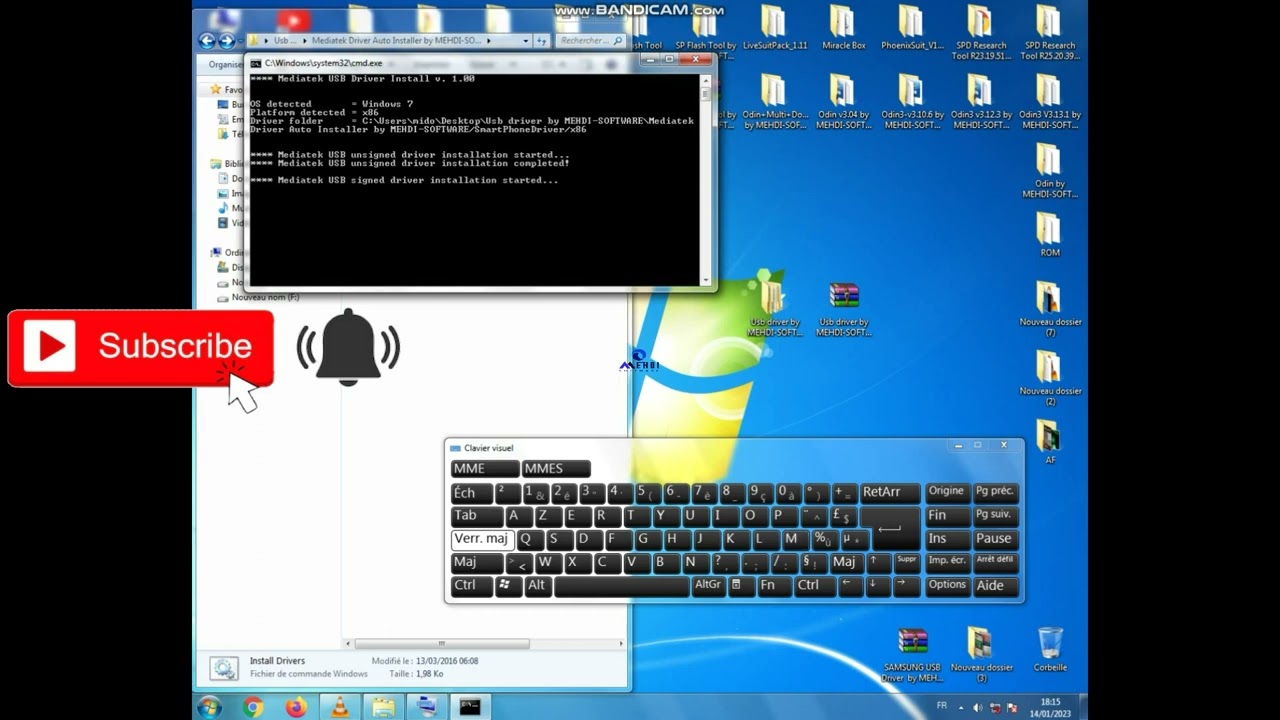This screenshot has width=1280, height=720.
Task: Select SPD Research Tool R25.20.39 folder
Action: point(1048,32)
